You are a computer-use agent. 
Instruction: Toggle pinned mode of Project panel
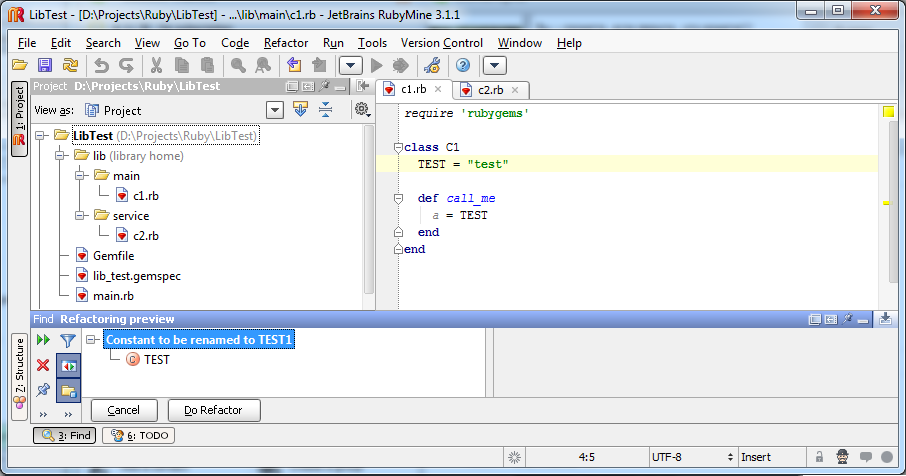click(324, 86)
